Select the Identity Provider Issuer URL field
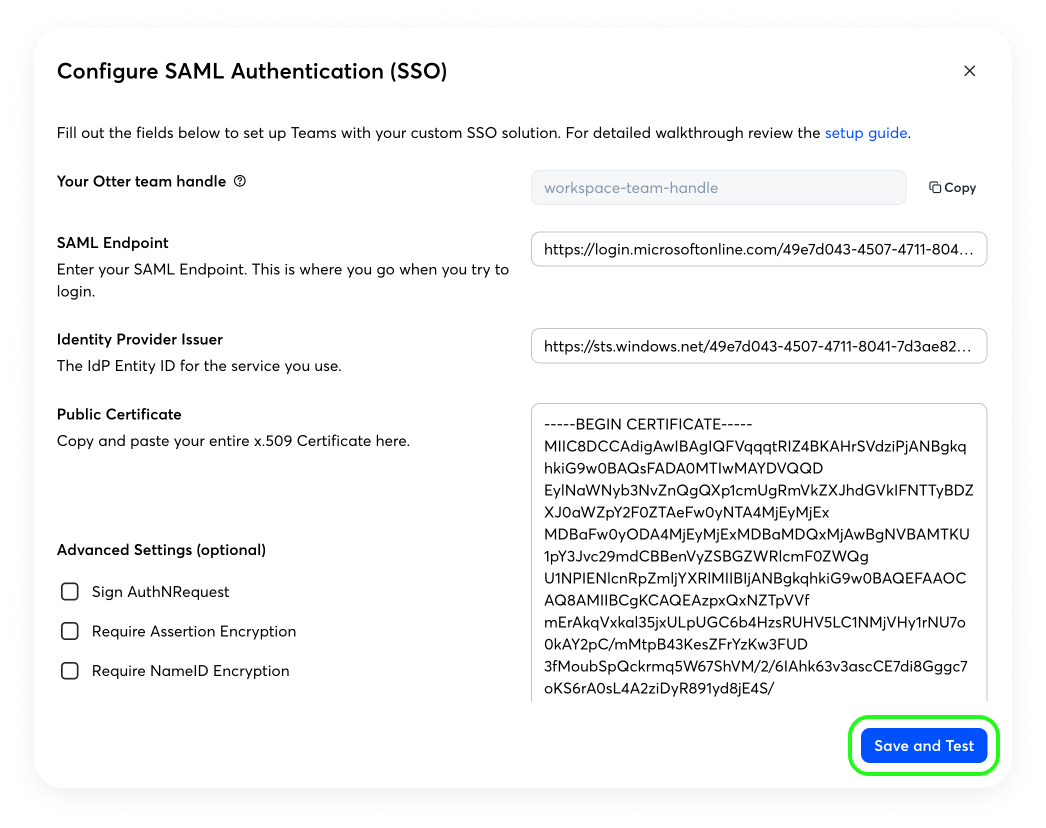 (758, 346)
